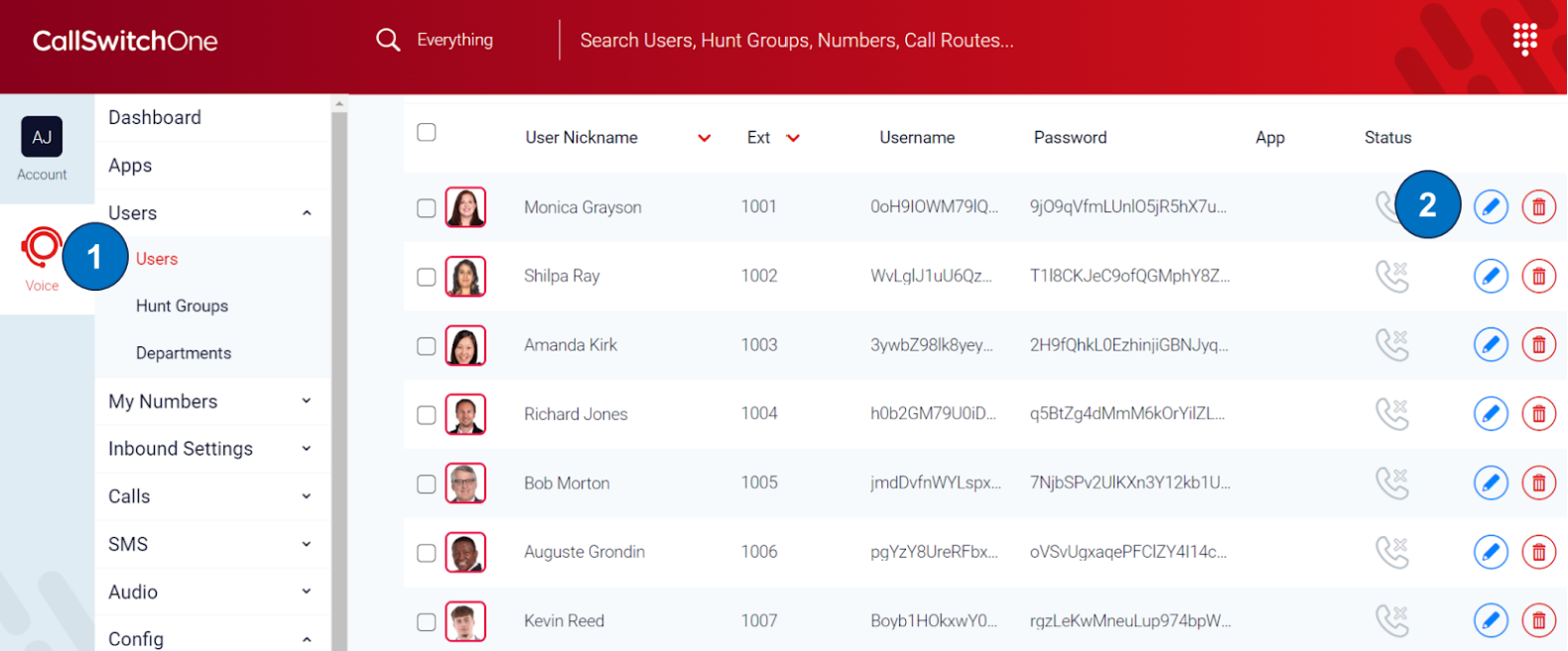Tick Bob Morton's row checkbox
This screenshot has height=651, width=1568.
coord(427,484)
